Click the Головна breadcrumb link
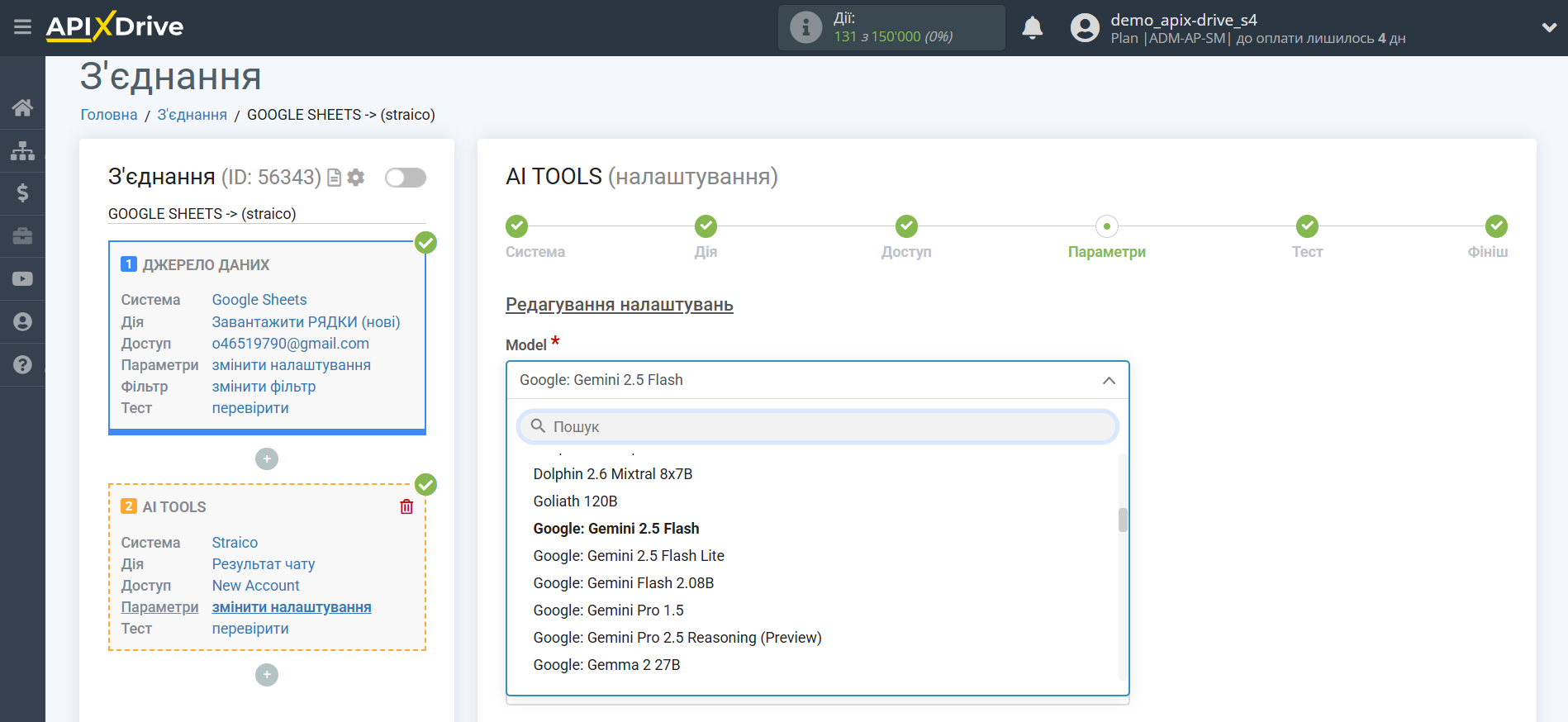This screenshot has width=1568, height=722. click(109, 115)
